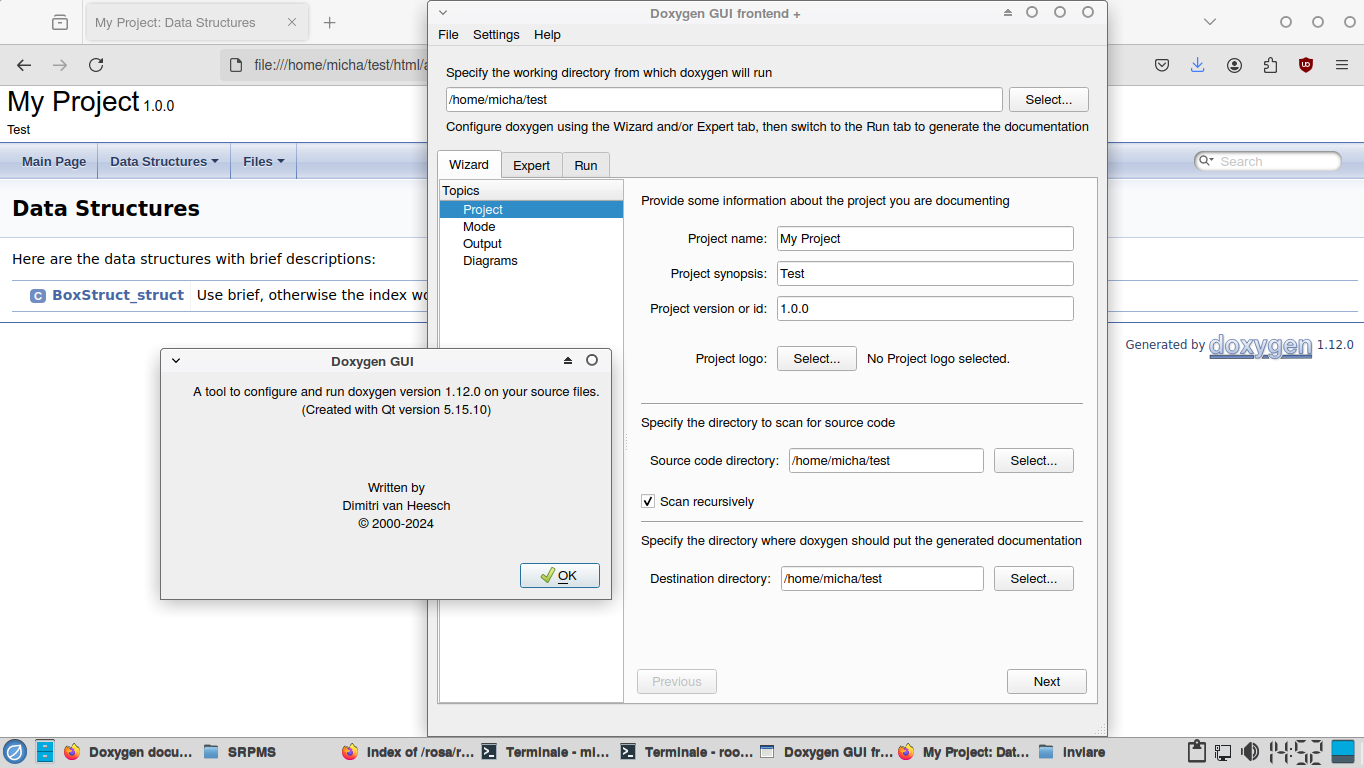Click the Project synopsis field

(x=925, y=274)
